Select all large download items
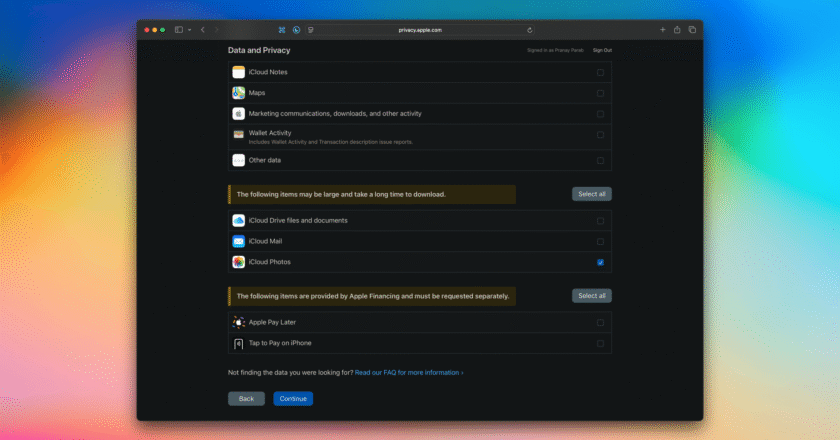Image resolution: width=840 pixels, height=440 pixels. [591, 194]
